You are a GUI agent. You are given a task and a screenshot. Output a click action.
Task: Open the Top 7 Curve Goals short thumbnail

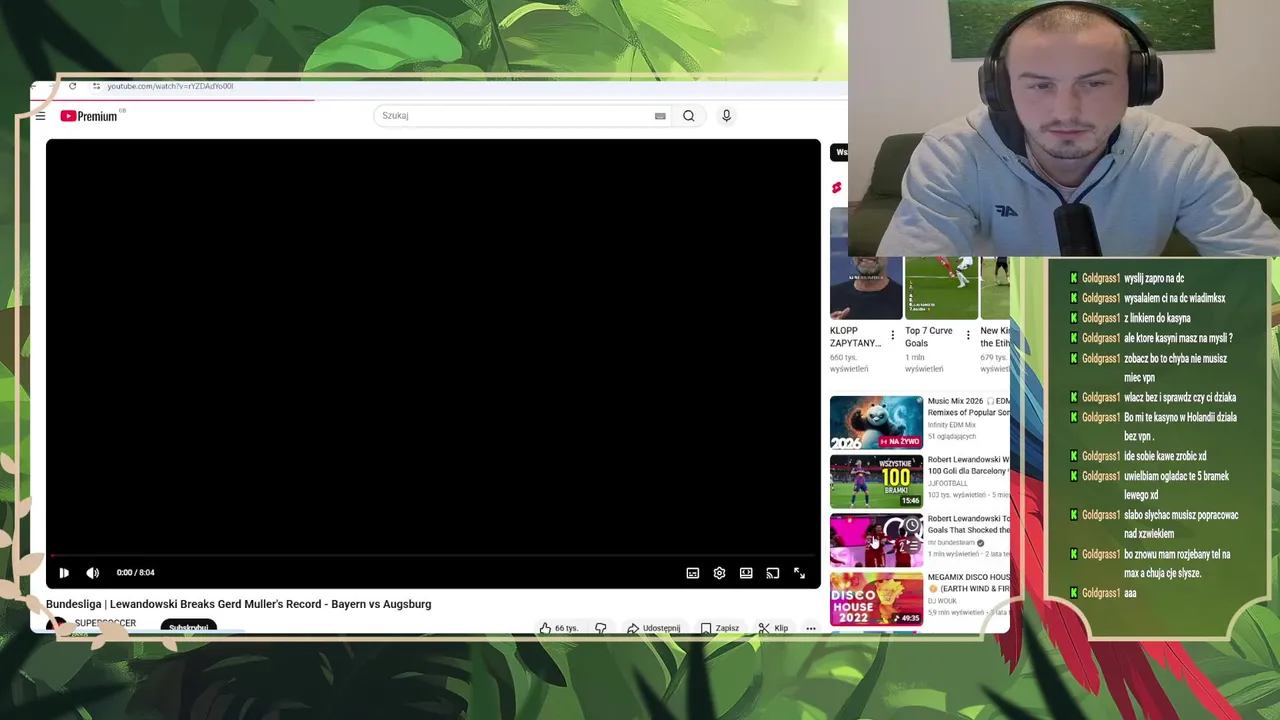click(941, 288)
